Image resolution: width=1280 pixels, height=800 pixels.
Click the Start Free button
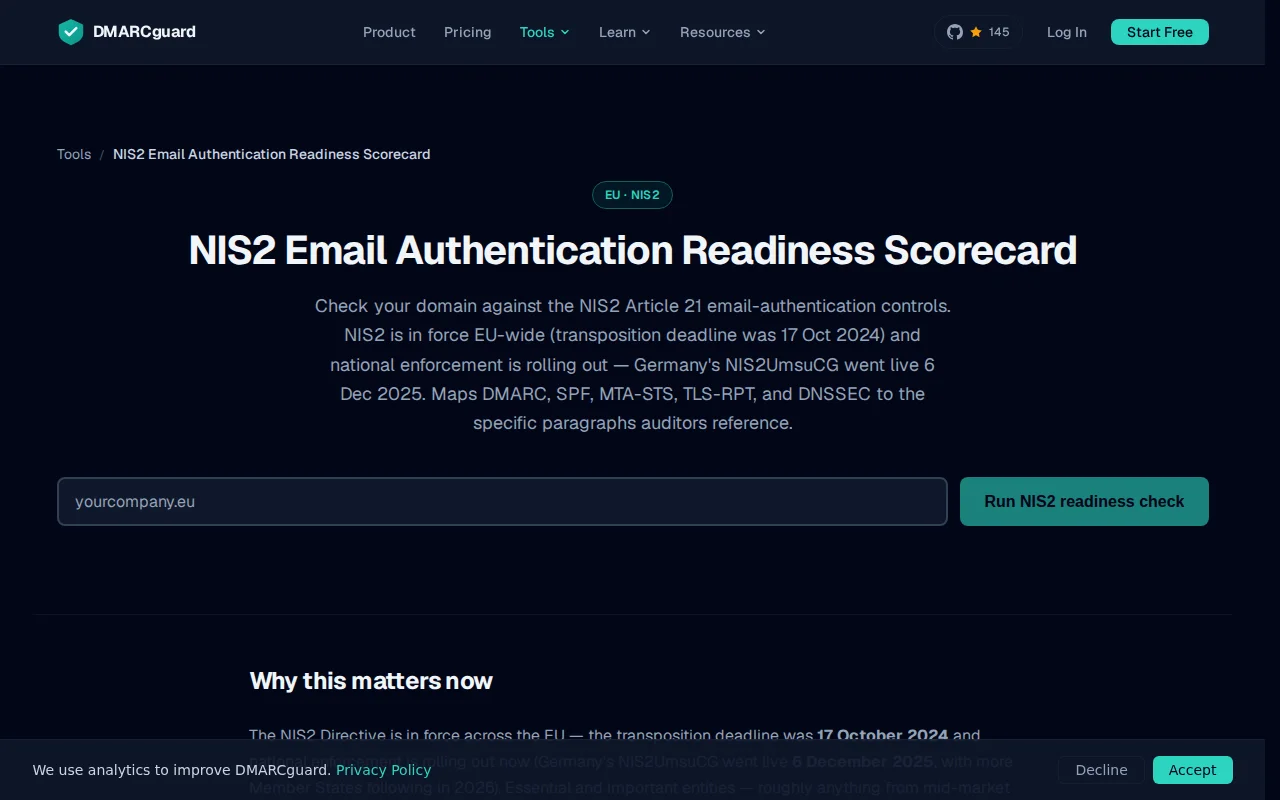[1160, 32]
